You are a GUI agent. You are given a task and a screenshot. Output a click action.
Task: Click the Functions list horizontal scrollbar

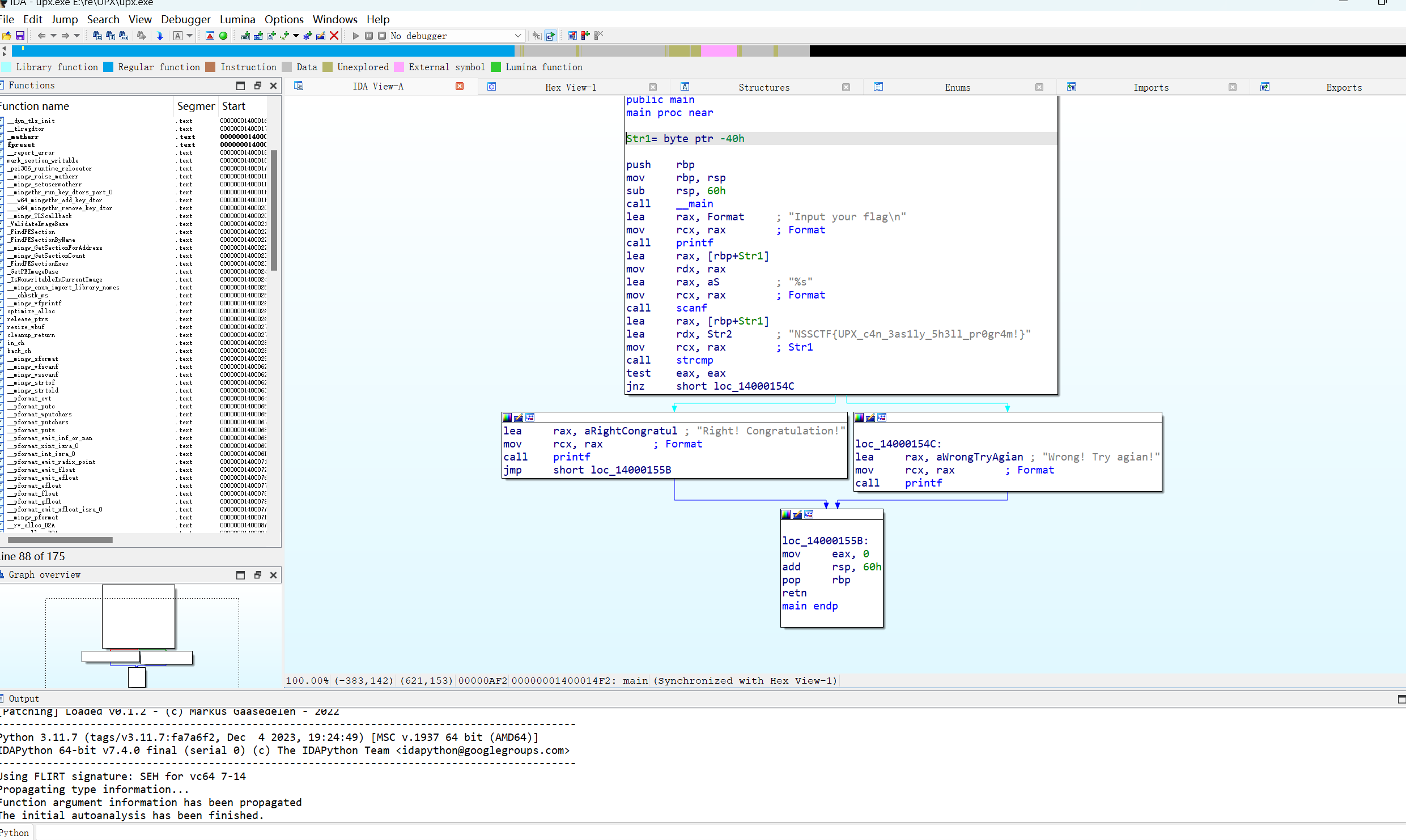pos(60,540)
